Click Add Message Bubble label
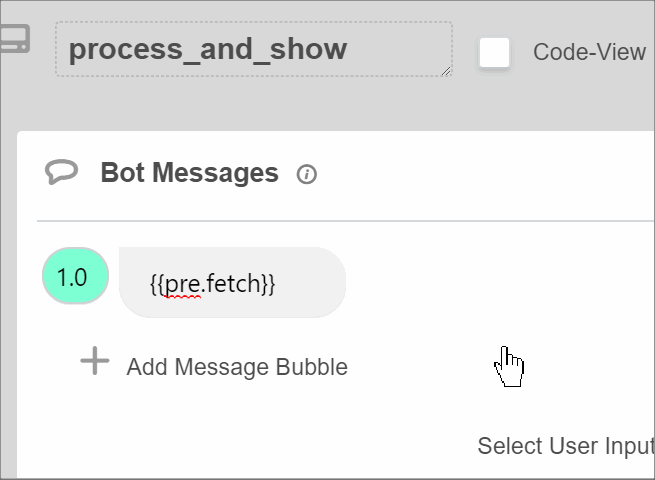The image size is (655, 480). pos(237,367)
